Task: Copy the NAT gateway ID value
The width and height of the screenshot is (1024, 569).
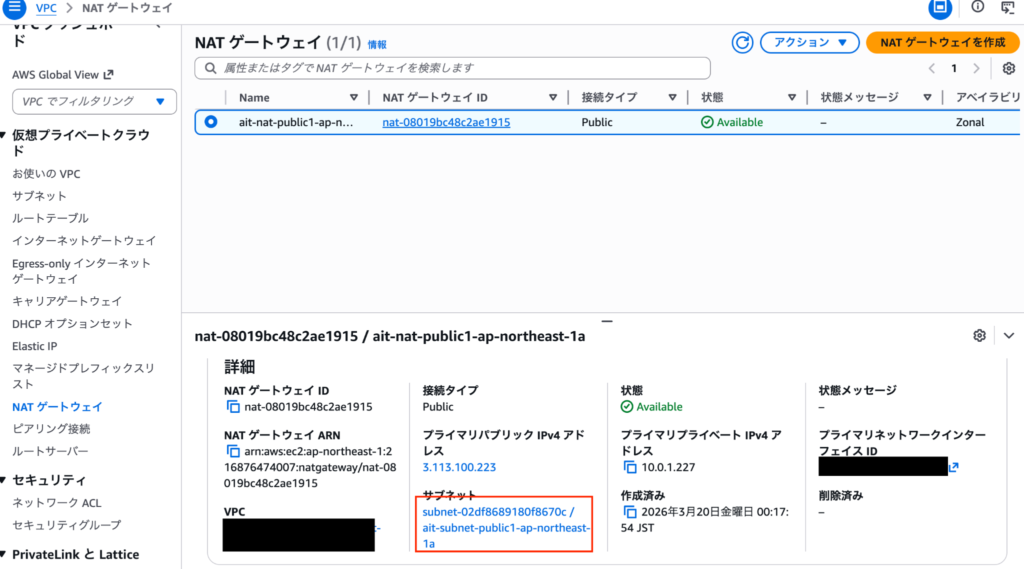Action: [233, 407]
